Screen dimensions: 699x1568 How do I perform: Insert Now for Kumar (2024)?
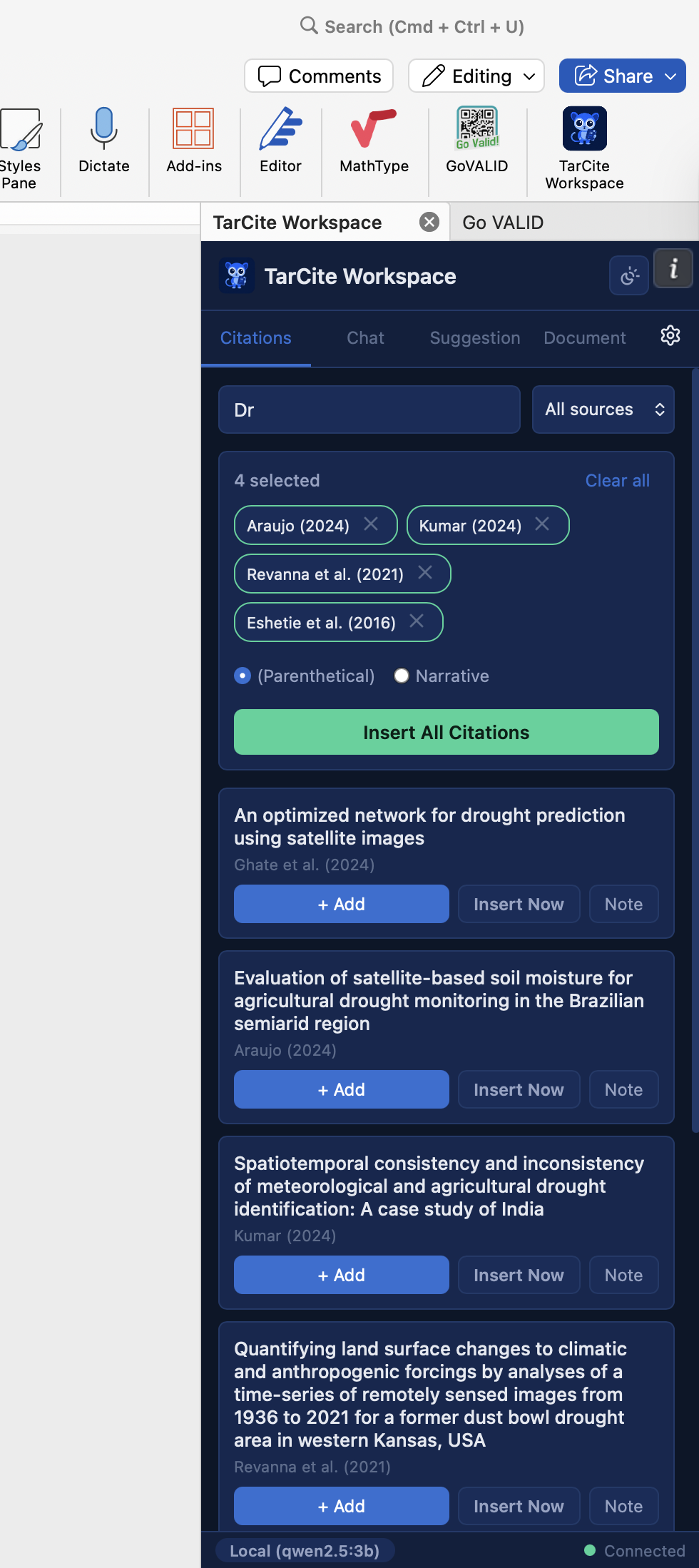[519, 1275]
